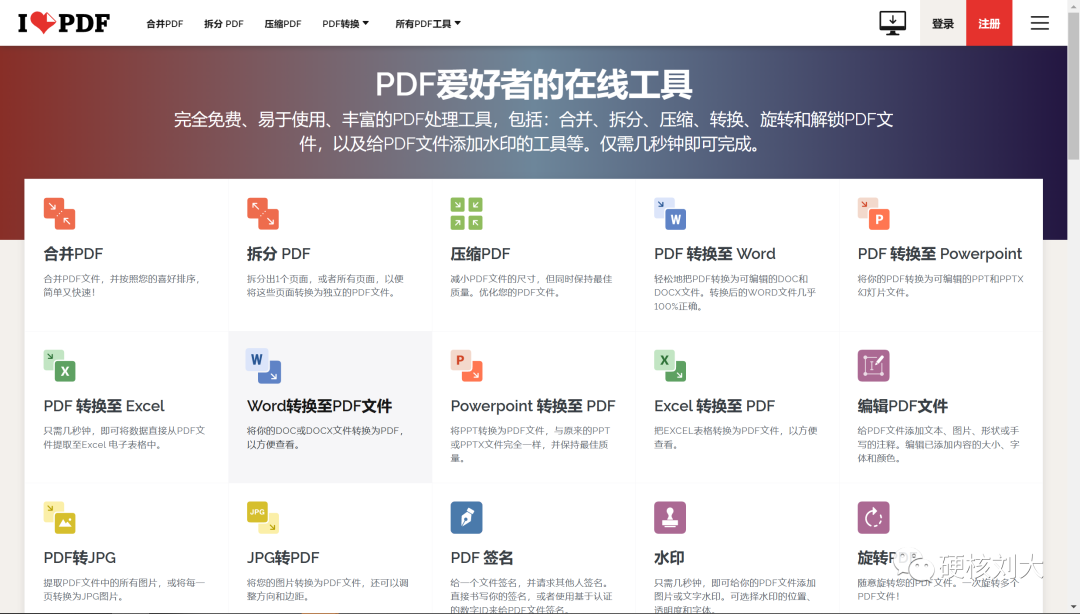Click the 合并PDF merge icon

coord(59,214)
